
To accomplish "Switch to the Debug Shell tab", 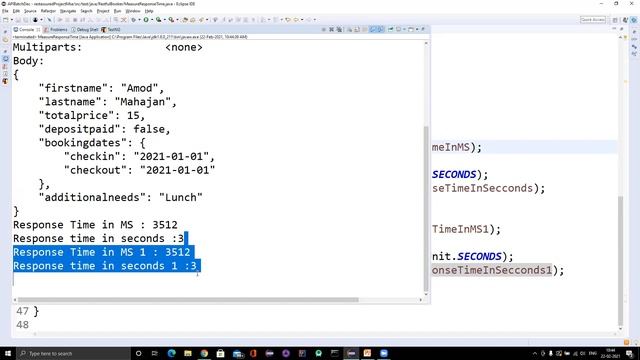I will tap(84, 29).
